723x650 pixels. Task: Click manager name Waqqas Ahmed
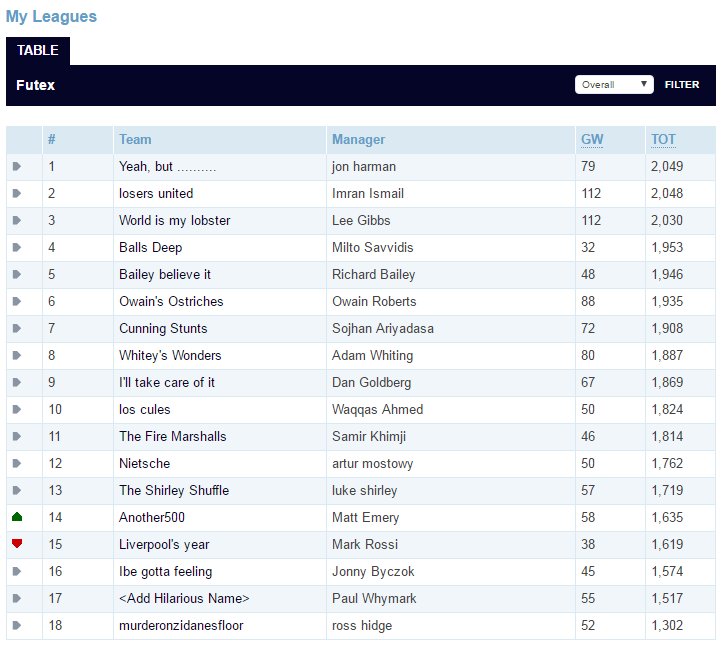(x=378, y=410)
